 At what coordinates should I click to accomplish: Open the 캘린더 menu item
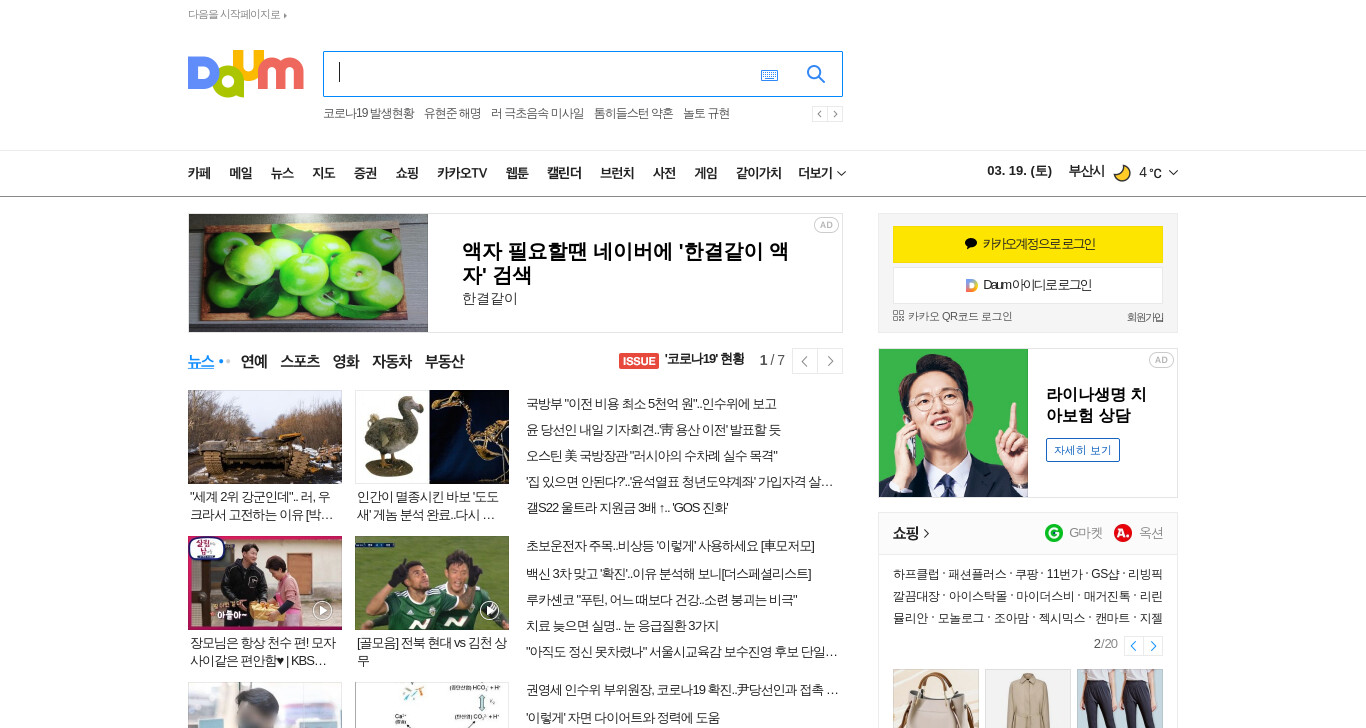pyautogui.click(x=564, y=173)
